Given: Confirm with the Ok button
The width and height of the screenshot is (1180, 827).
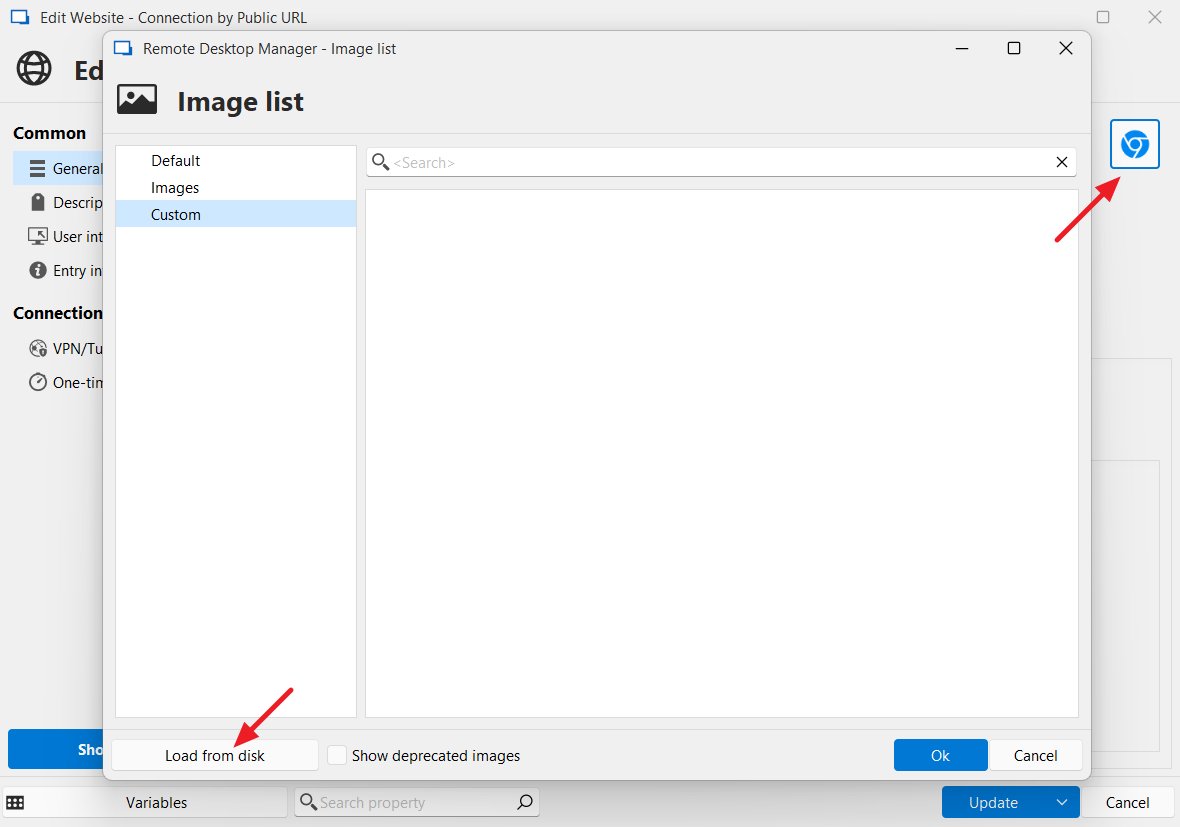Looking at the screenshot, I should point(940,756).
